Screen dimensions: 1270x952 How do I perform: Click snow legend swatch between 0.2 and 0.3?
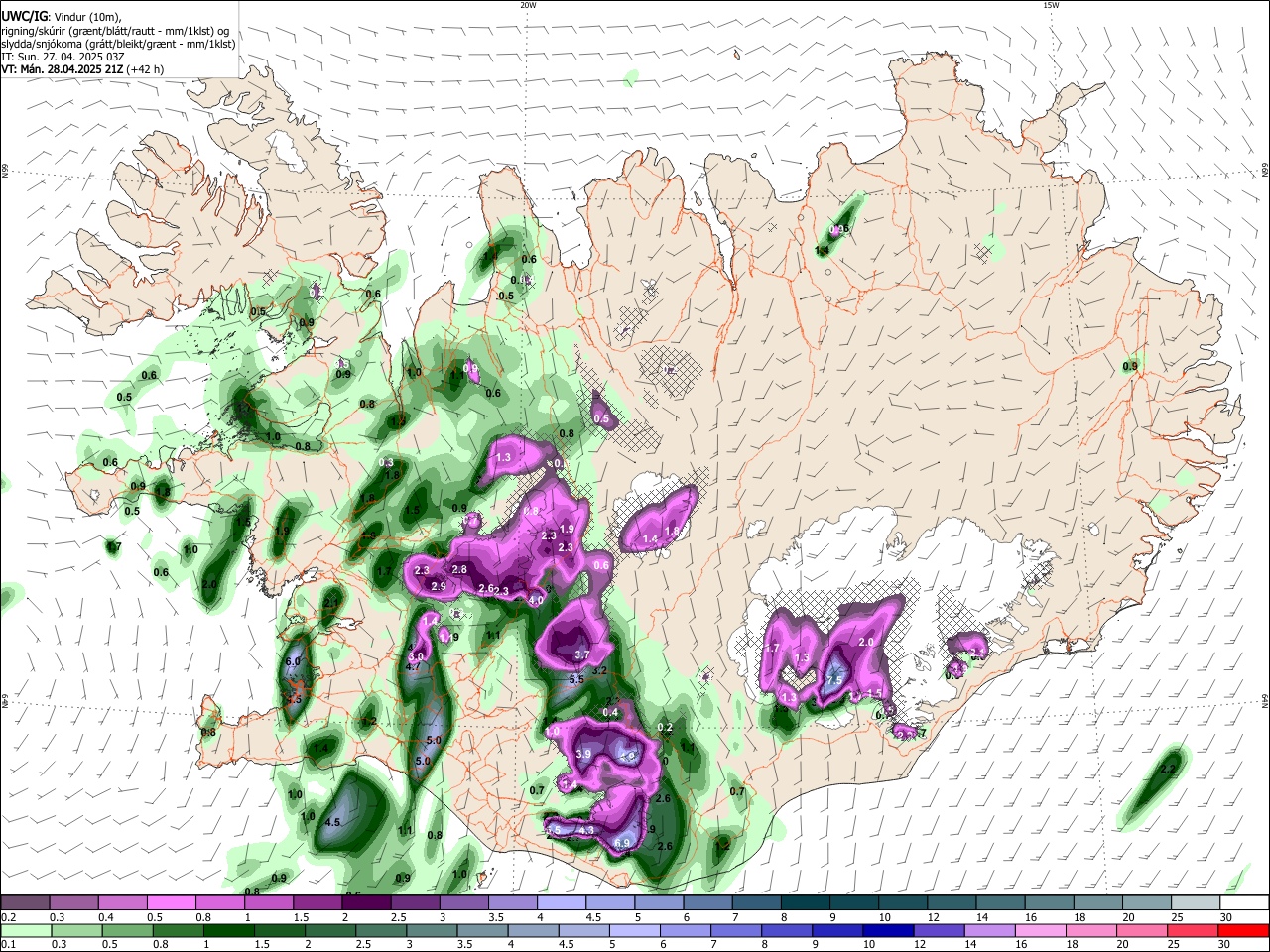[25, 902]
